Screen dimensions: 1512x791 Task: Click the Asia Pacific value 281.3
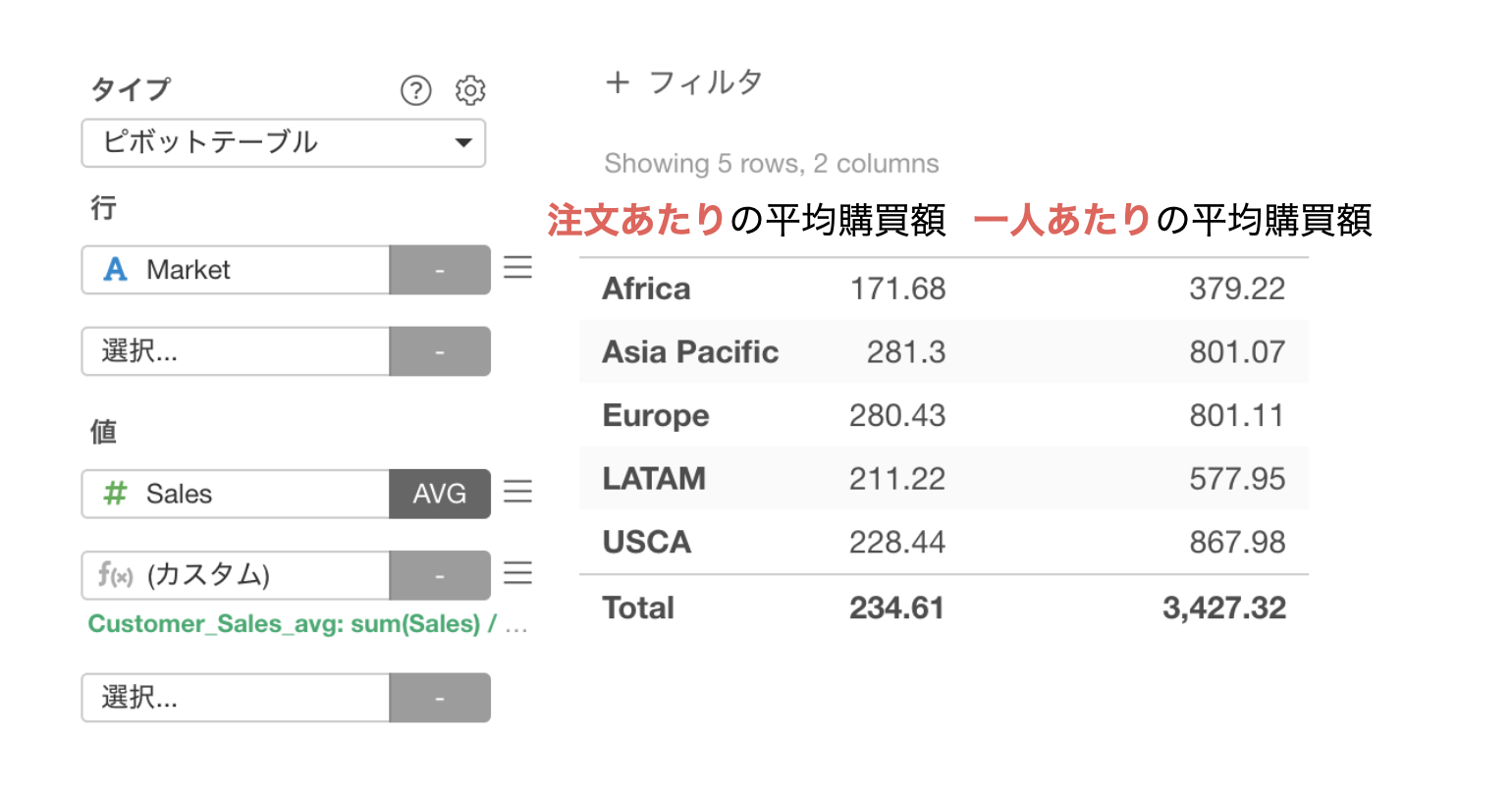click(x=906, y=351)
